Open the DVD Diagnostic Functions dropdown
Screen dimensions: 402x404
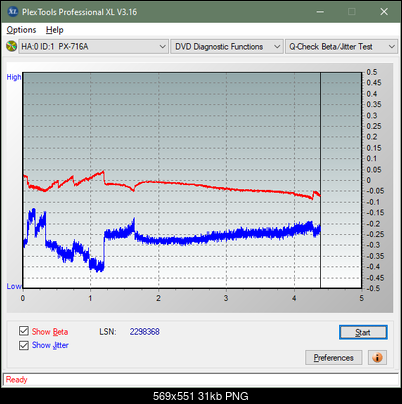226,47
